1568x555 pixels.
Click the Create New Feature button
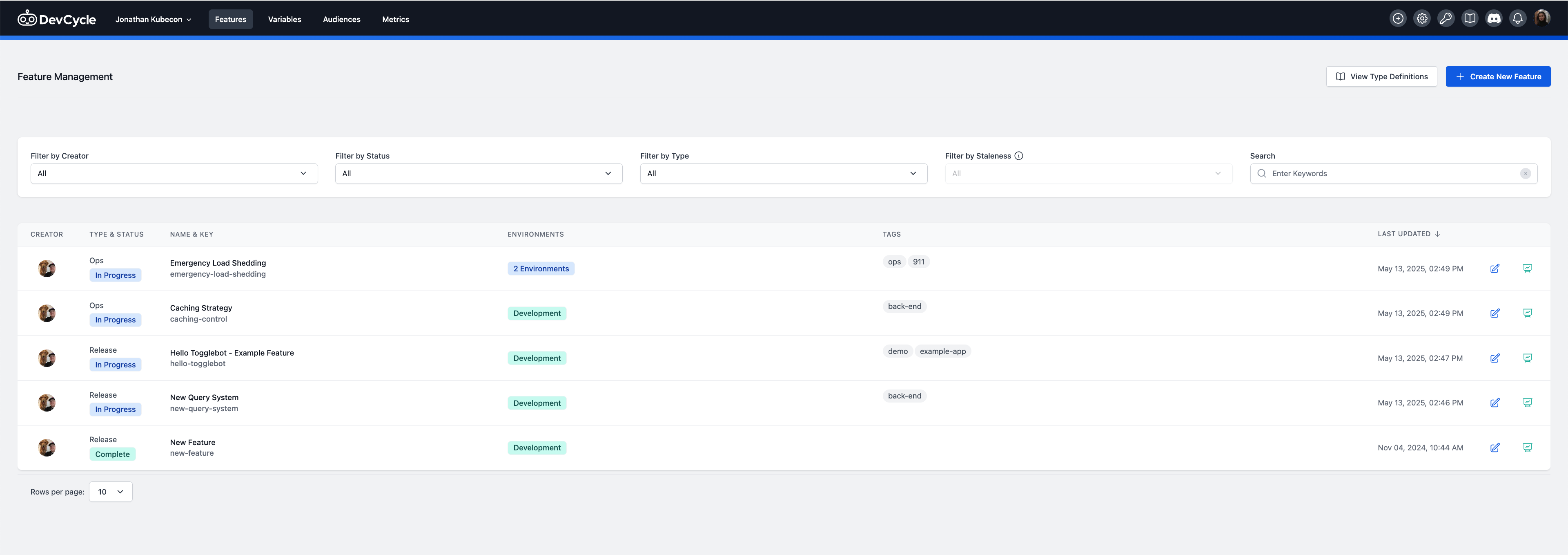(x=1498, y=76)
